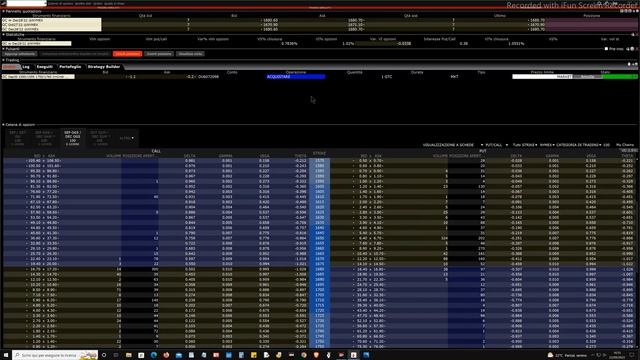Screen dimensions: 640x360
Task: Open the NYMEX exchange dropdown
Action: [x=547, y=145]
